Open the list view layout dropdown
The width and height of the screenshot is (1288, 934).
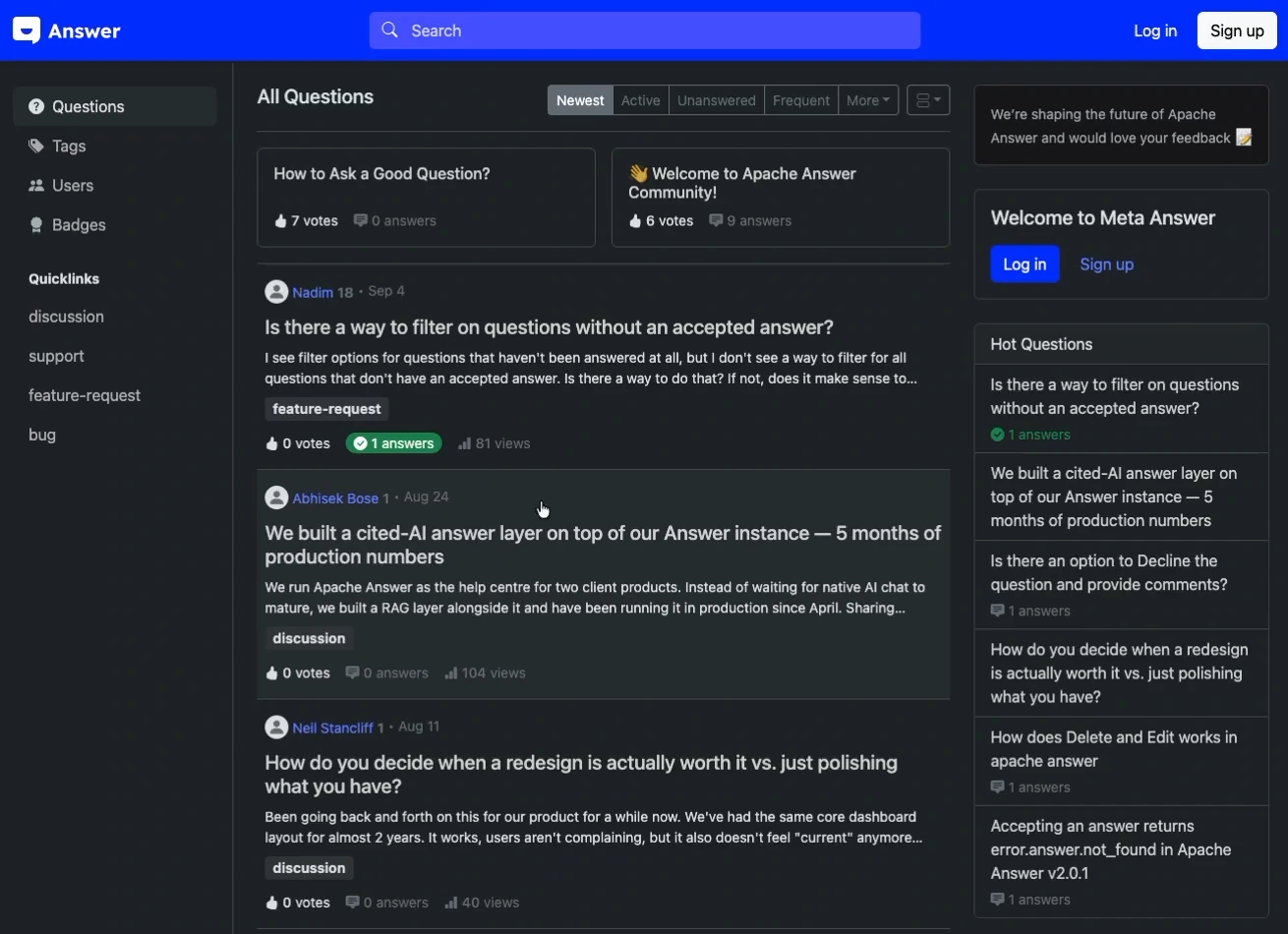click(928, 100)
